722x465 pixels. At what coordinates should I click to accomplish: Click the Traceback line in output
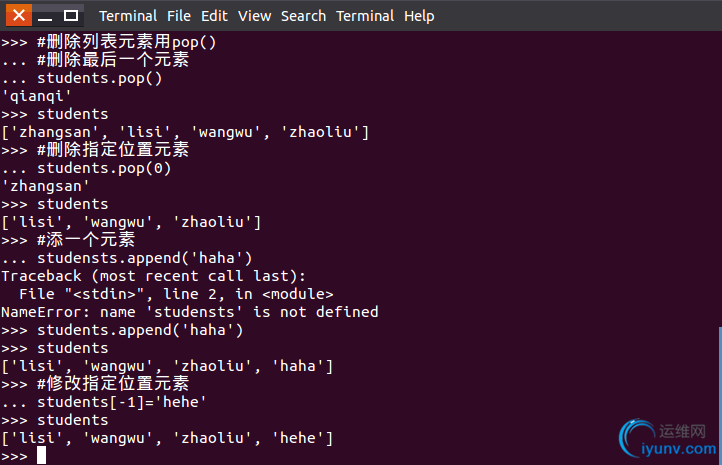pos(153,276)
